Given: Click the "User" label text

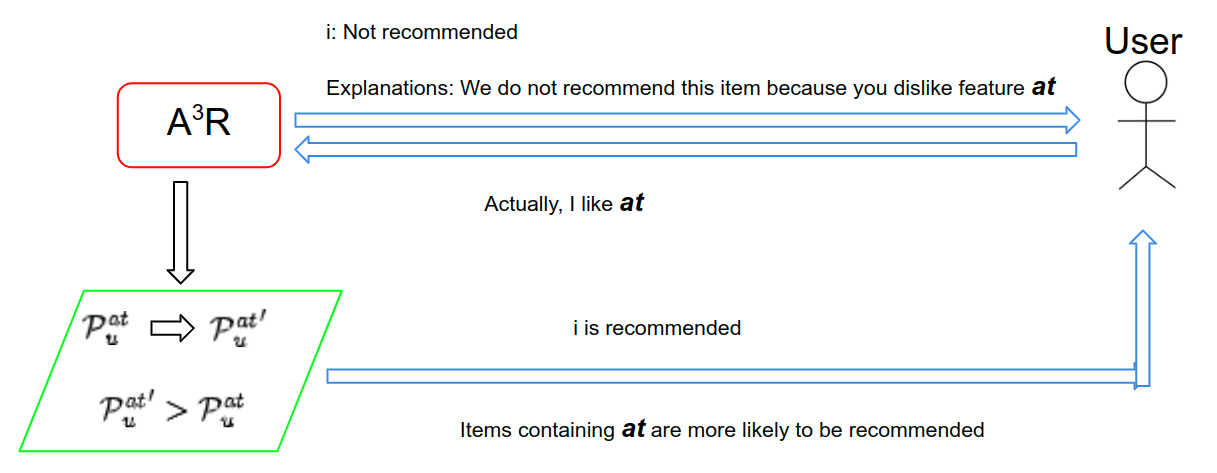Looking at the screenshot, I should pos(1143,41).
